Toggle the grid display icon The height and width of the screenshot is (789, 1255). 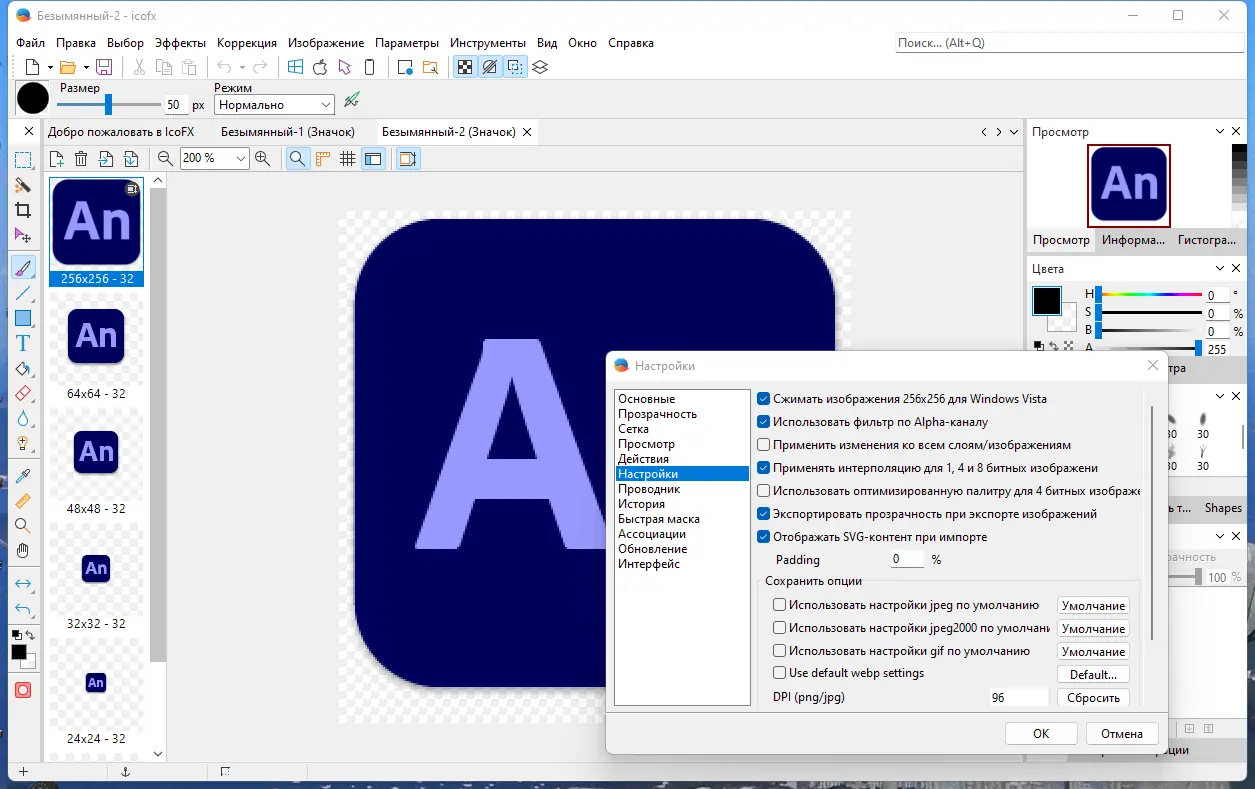coord(347,158)
